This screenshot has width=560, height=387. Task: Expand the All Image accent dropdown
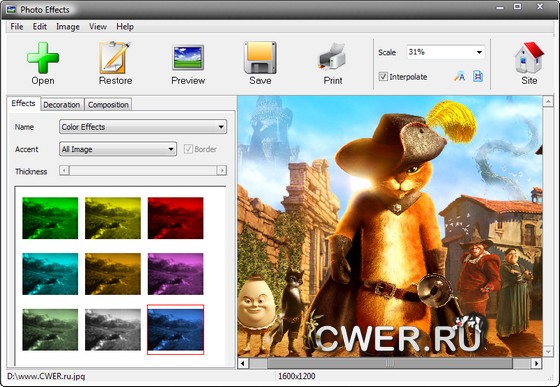(118, 149)
